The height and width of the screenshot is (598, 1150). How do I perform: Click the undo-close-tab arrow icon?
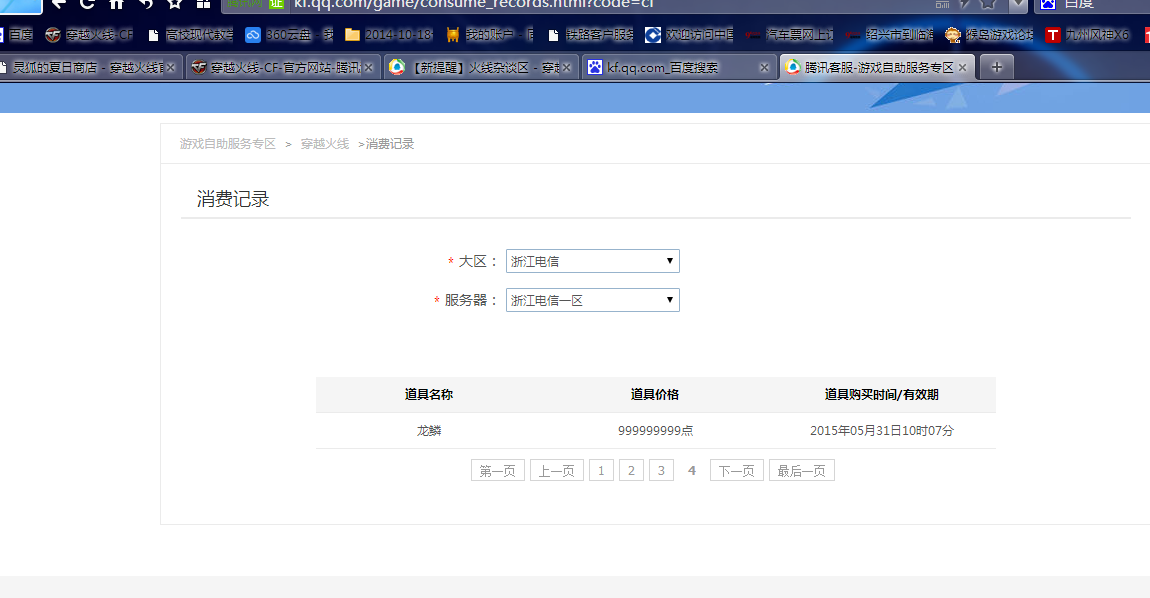click(x=145, y=4)
